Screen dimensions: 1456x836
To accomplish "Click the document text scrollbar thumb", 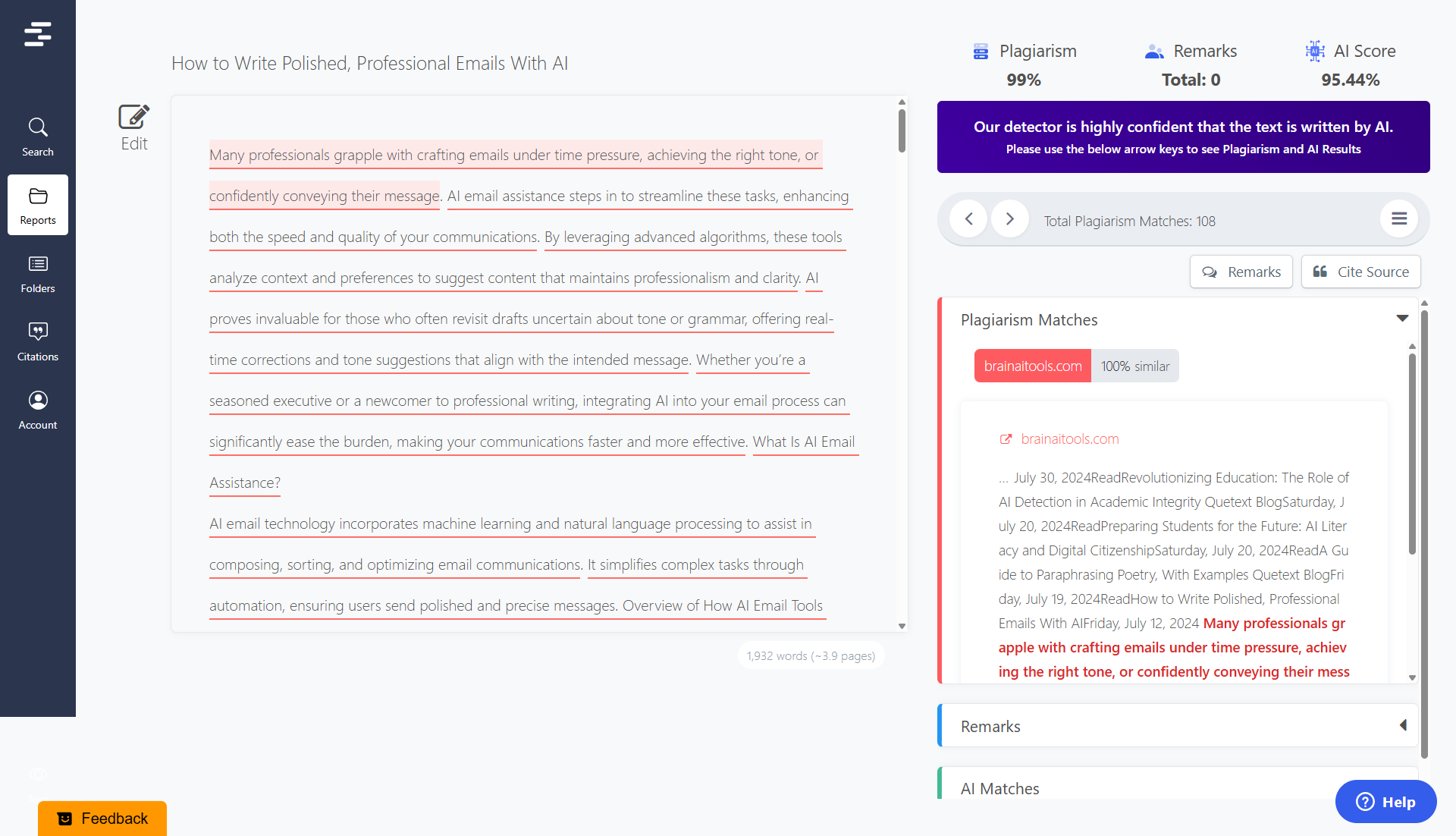I will pos(902,130).
